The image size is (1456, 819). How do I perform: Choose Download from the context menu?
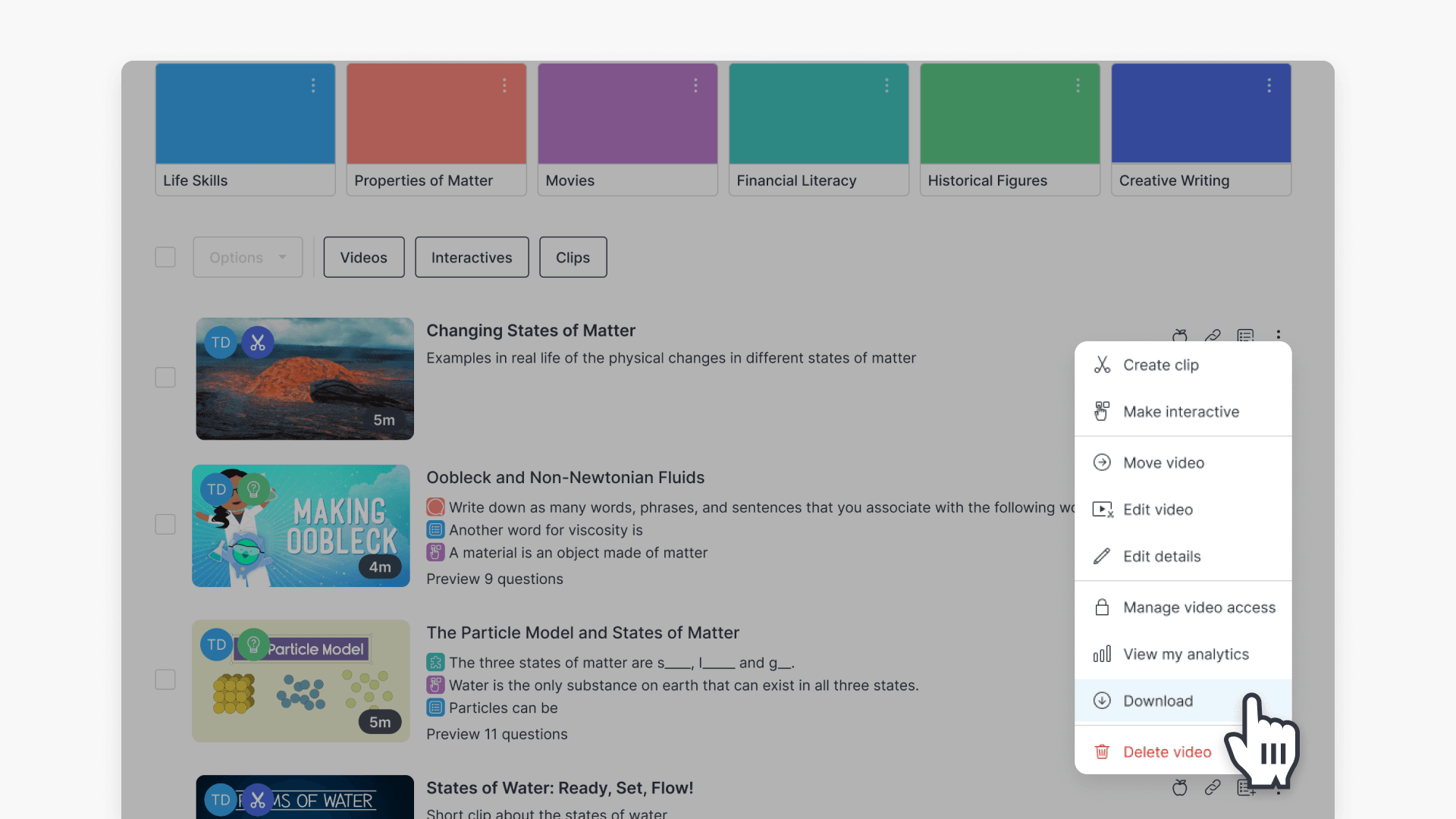1158,701
